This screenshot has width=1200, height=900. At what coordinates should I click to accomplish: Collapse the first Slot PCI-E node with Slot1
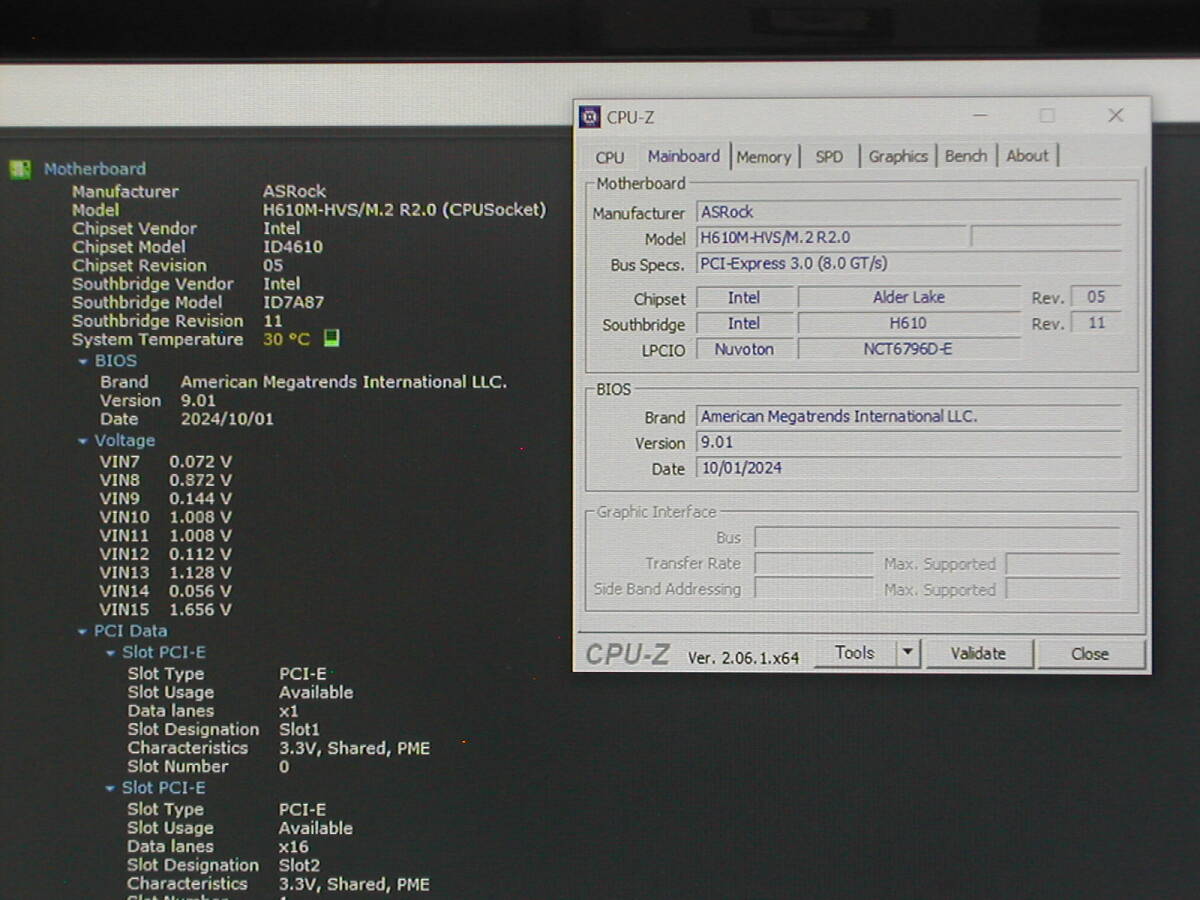[x=111, y=653]
